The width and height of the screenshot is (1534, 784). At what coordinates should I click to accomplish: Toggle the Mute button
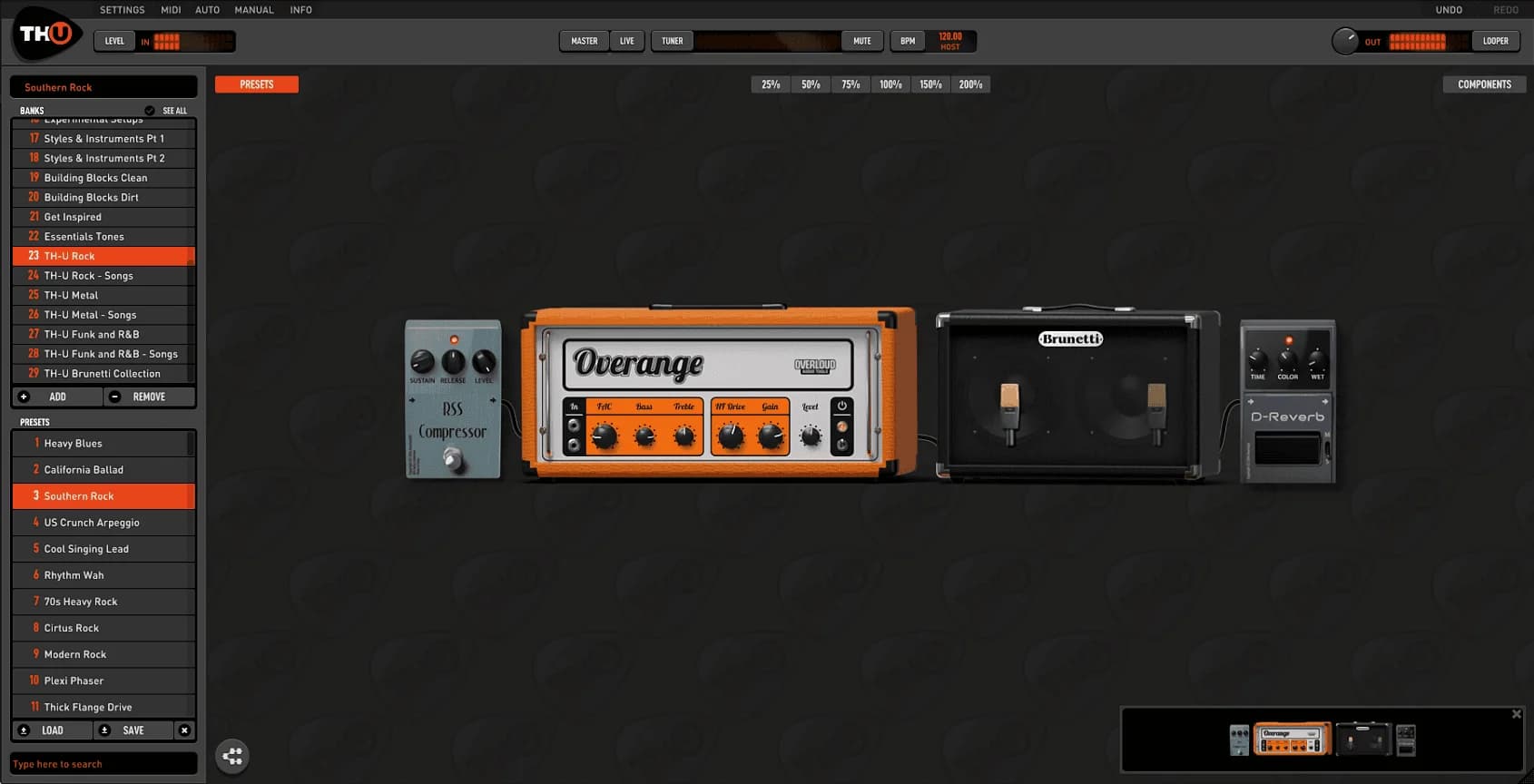[861, 41]
